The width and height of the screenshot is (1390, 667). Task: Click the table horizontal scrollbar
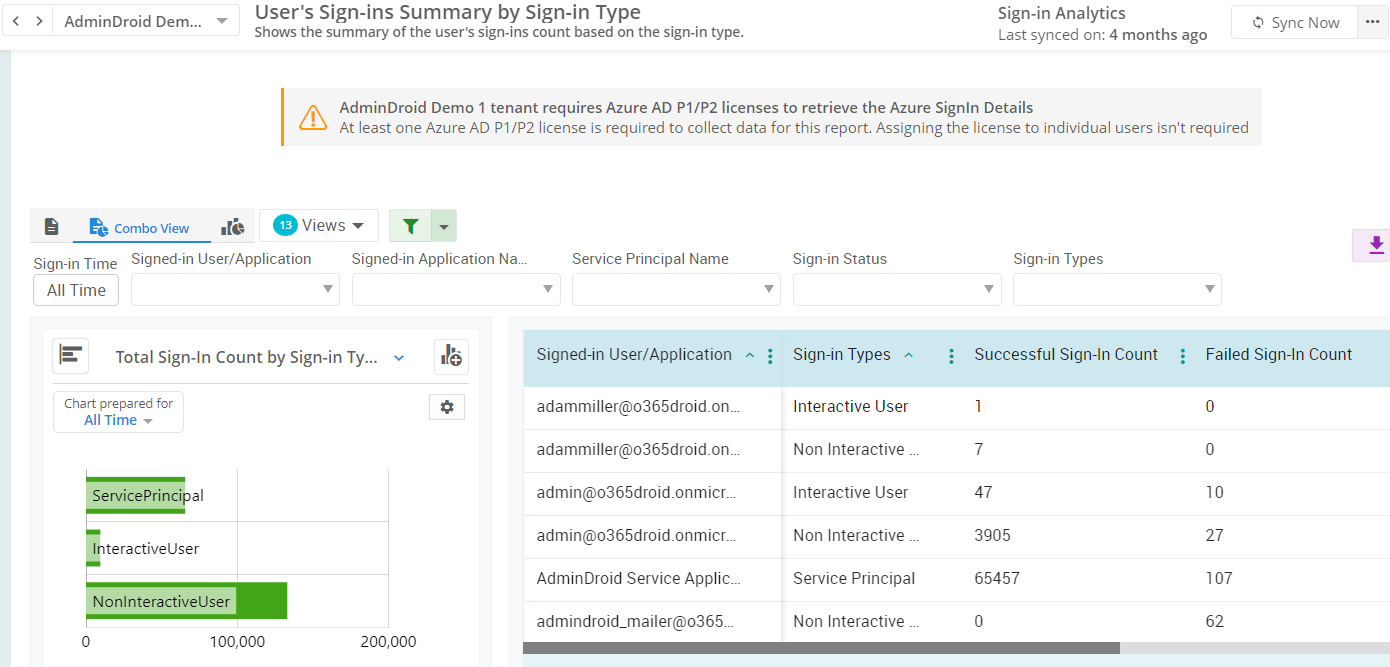point(820,648)
